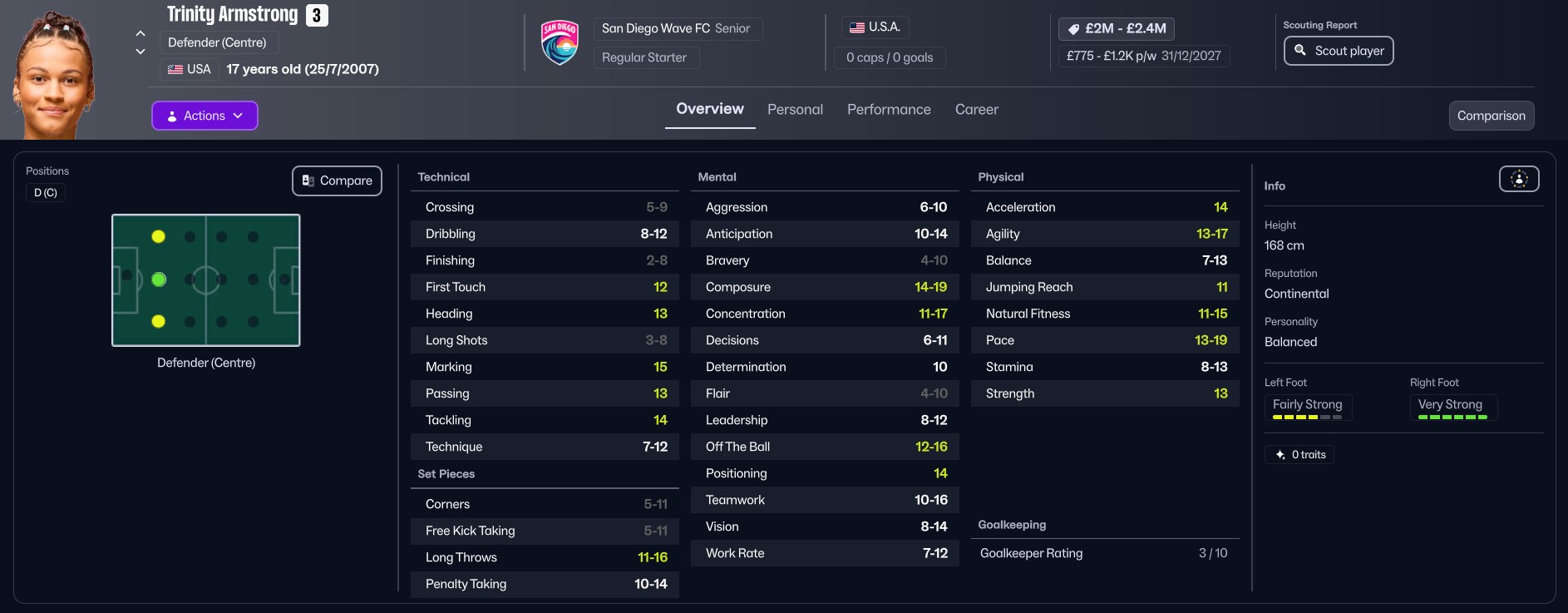
Task: Click the Trinity Armstrong player portrait
Action: click(54, 75)
